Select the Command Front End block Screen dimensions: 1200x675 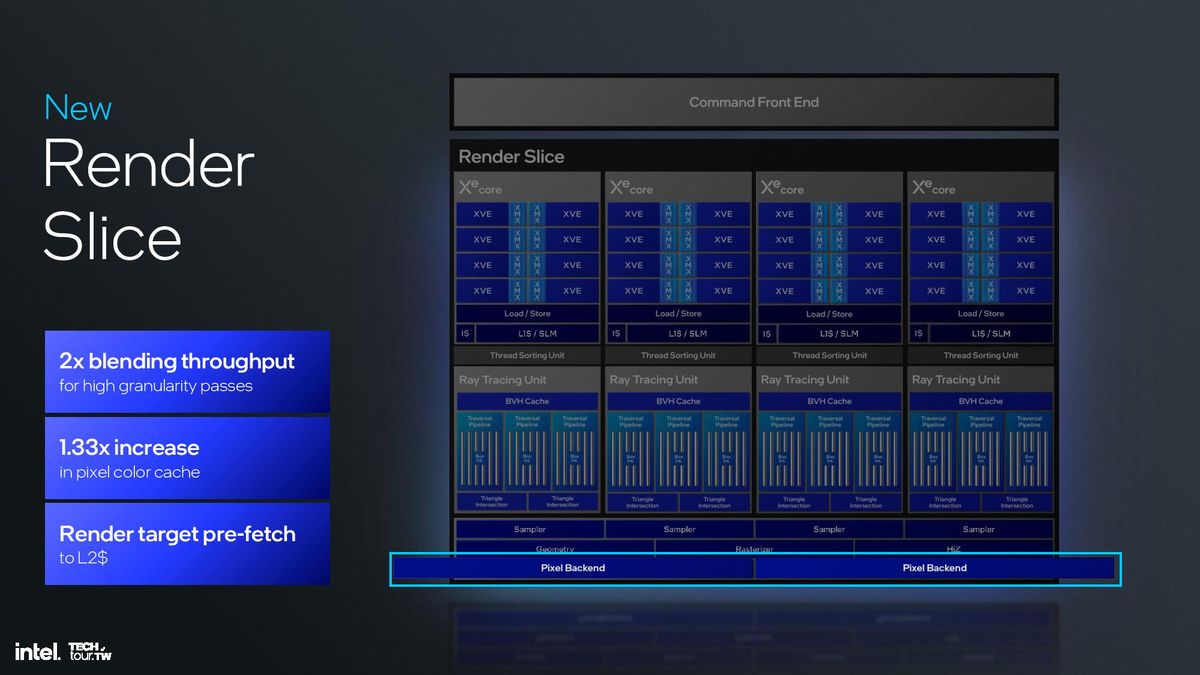(x=754, y=102)
